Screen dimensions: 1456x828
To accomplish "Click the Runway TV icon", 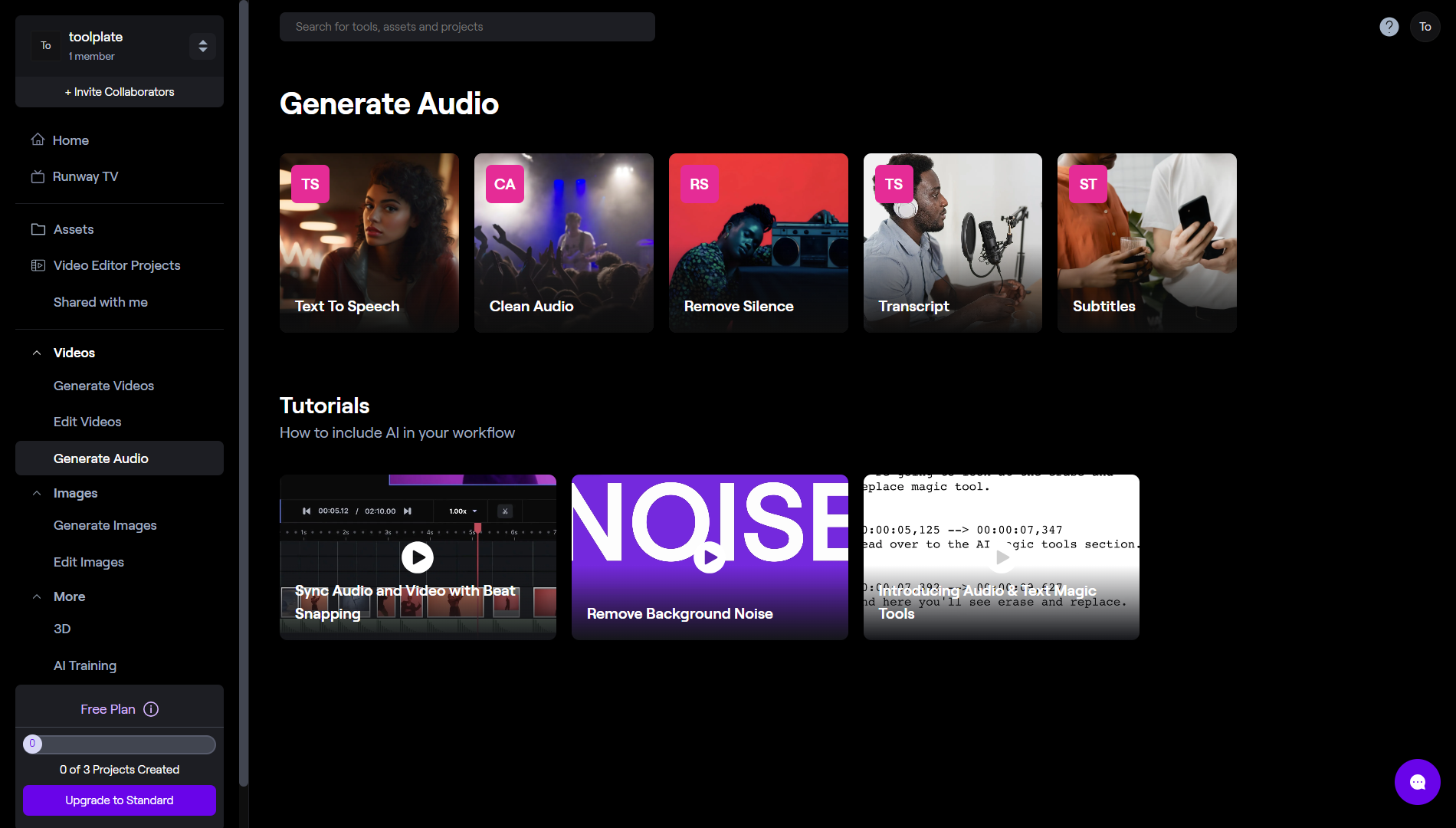I will (x=38, y=176).
